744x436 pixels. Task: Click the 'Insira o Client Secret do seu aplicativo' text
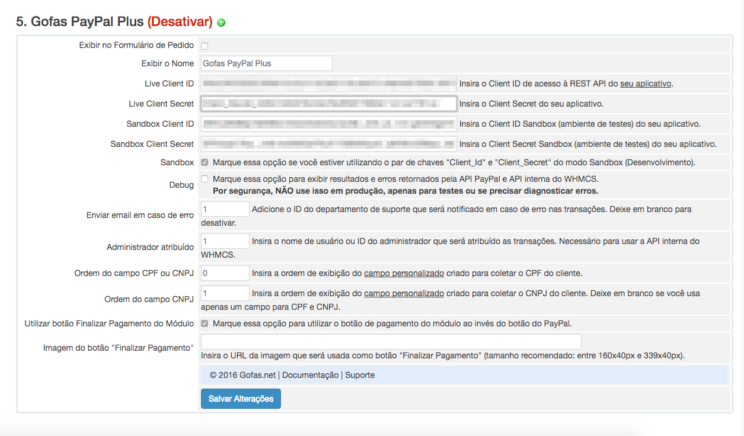tap(531, 103)
